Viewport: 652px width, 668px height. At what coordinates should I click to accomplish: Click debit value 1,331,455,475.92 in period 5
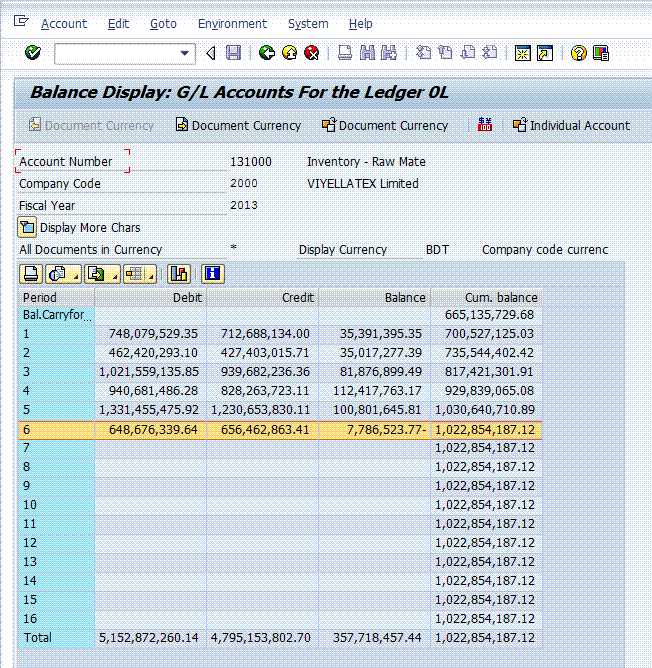(x=149, y=409)
